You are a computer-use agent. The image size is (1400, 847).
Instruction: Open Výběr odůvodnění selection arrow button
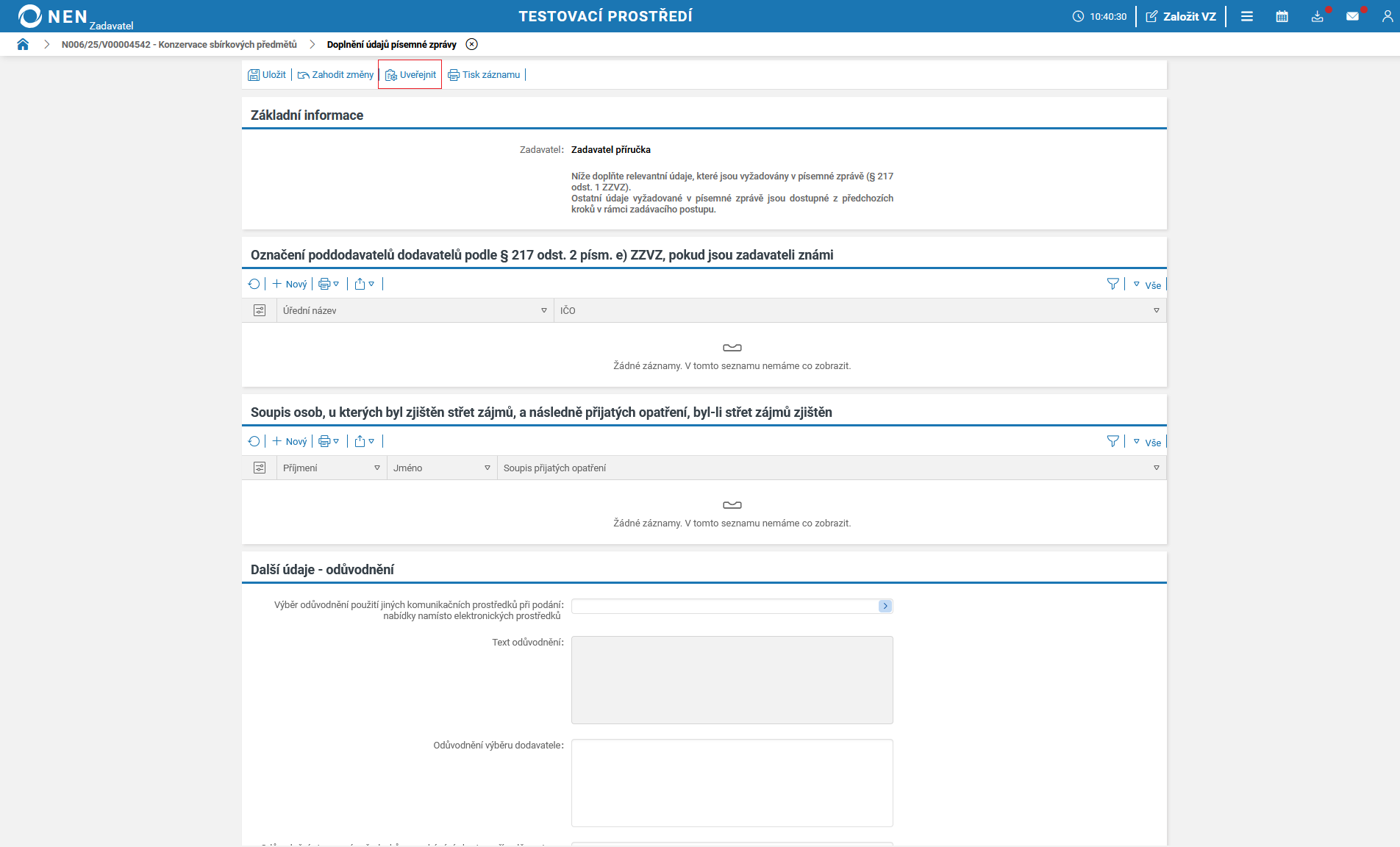click(x=885, y=606)
